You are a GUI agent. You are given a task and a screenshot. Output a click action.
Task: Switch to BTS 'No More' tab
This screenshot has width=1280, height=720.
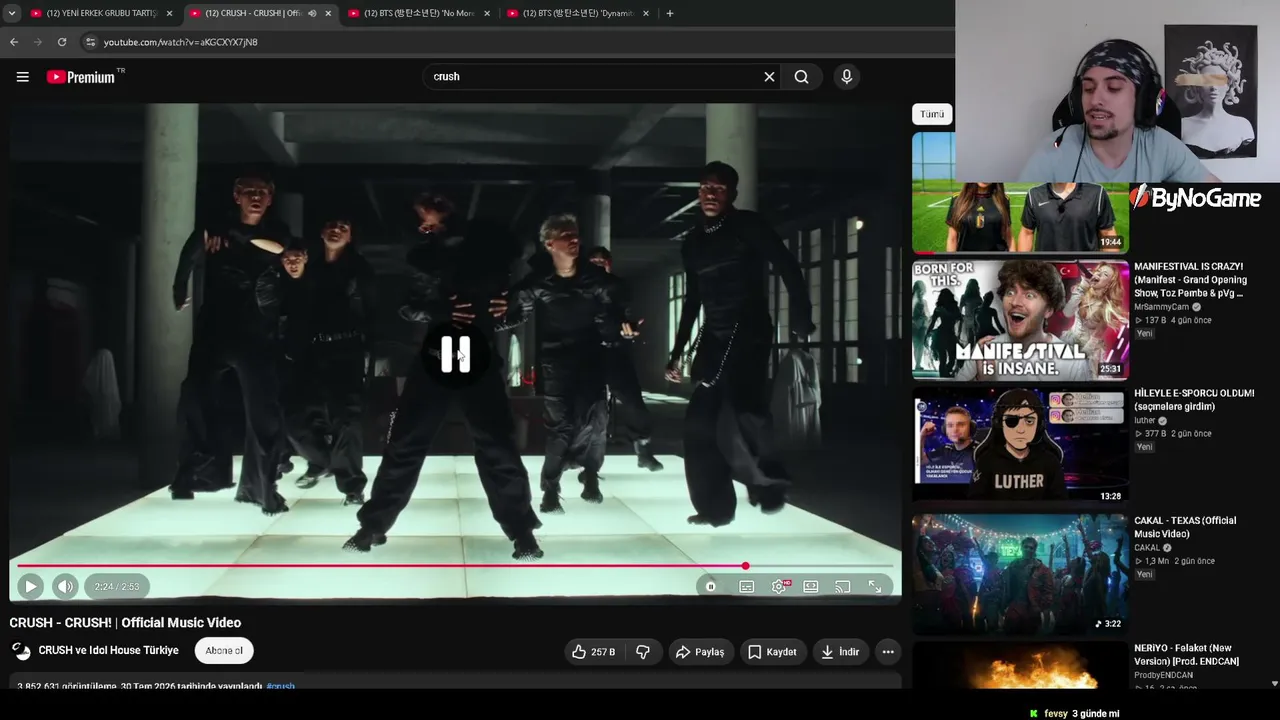tap(419, 13)
